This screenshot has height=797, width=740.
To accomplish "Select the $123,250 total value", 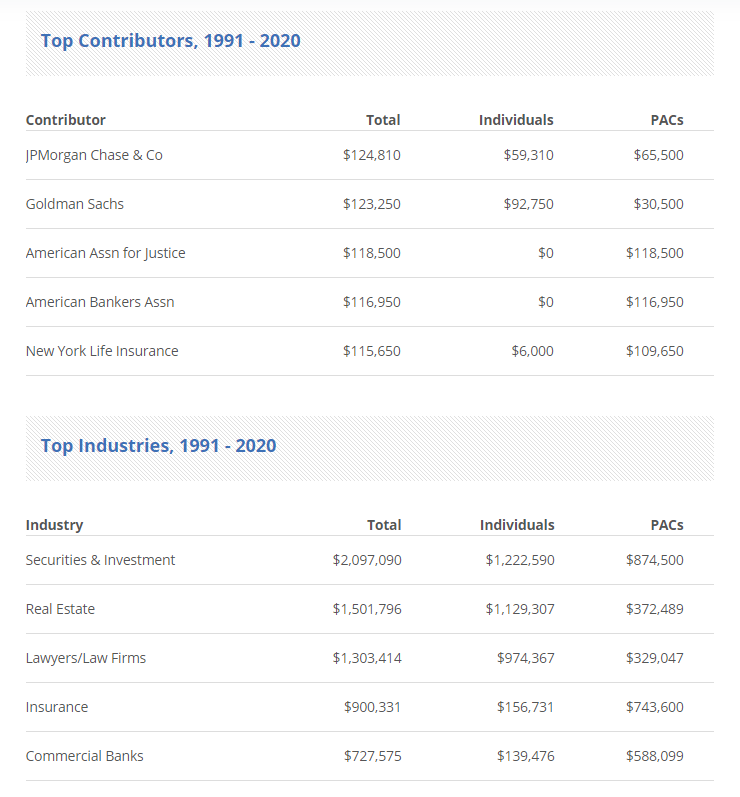I will coord(372,204).
